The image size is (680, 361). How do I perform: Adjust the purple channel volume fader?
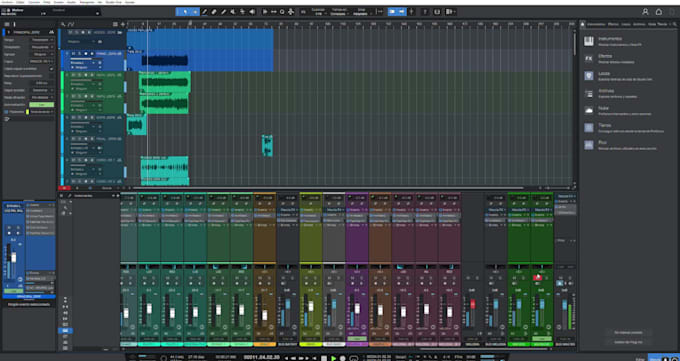click(357, 308)
